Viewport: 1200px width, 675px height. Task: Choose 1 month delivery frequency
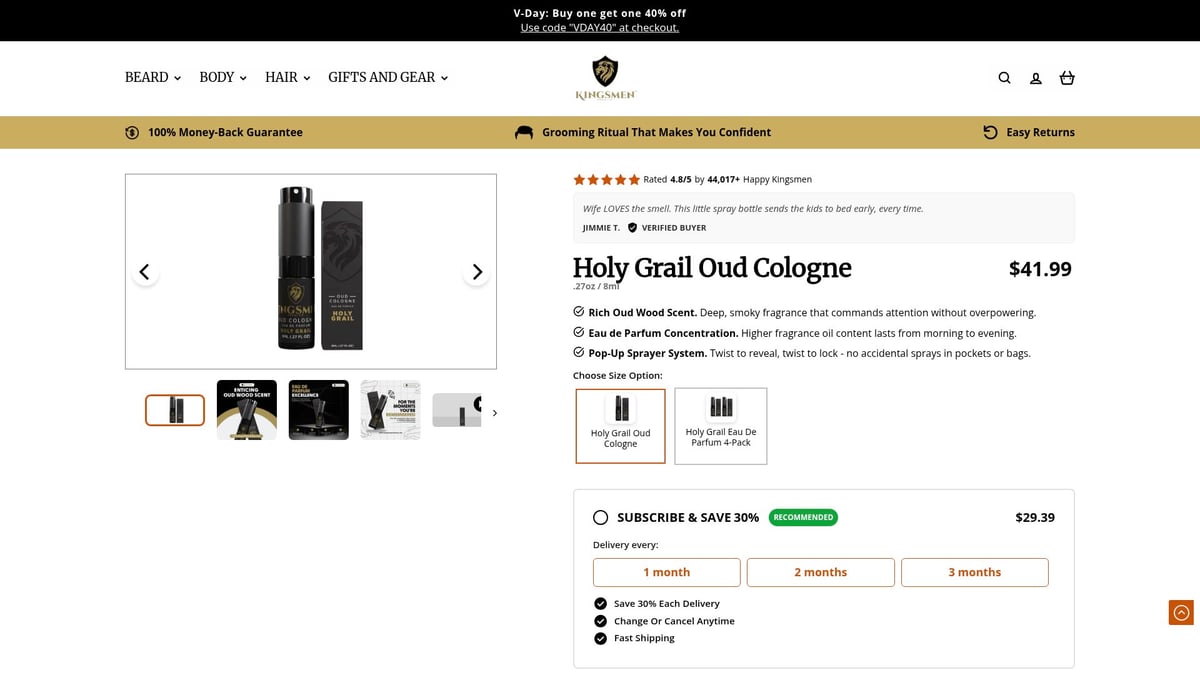click(666, 572)
